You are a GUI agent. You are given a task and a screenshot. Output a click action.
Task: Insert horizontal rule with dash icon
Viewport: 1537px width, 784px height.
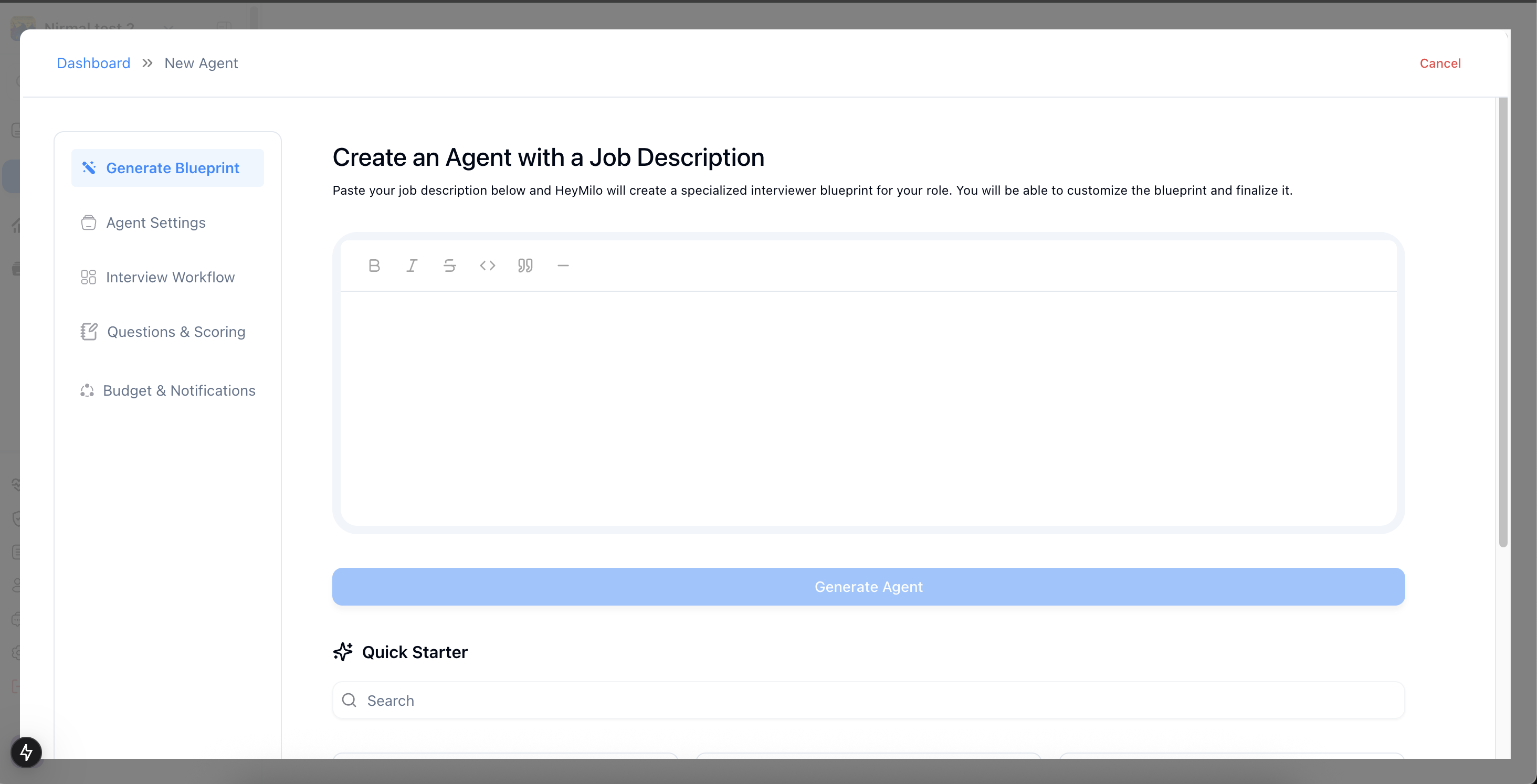click(563, 266)
